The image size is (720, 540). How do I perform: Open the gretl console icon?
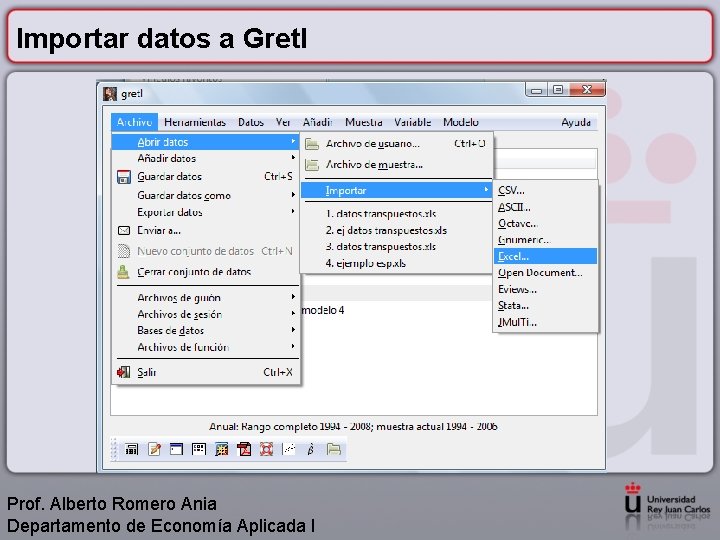click(x=176, y=449)
